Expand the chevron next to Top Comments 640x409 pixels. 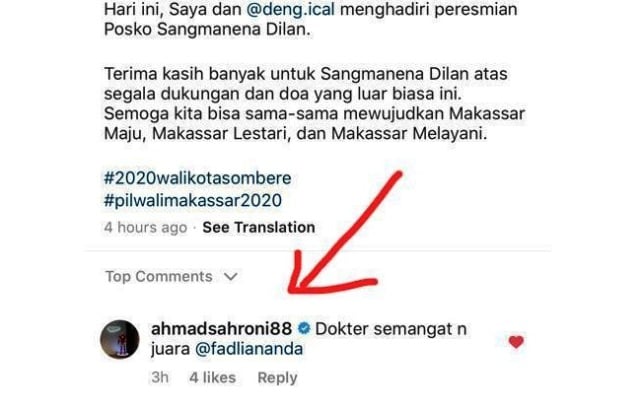coord(231,277)
